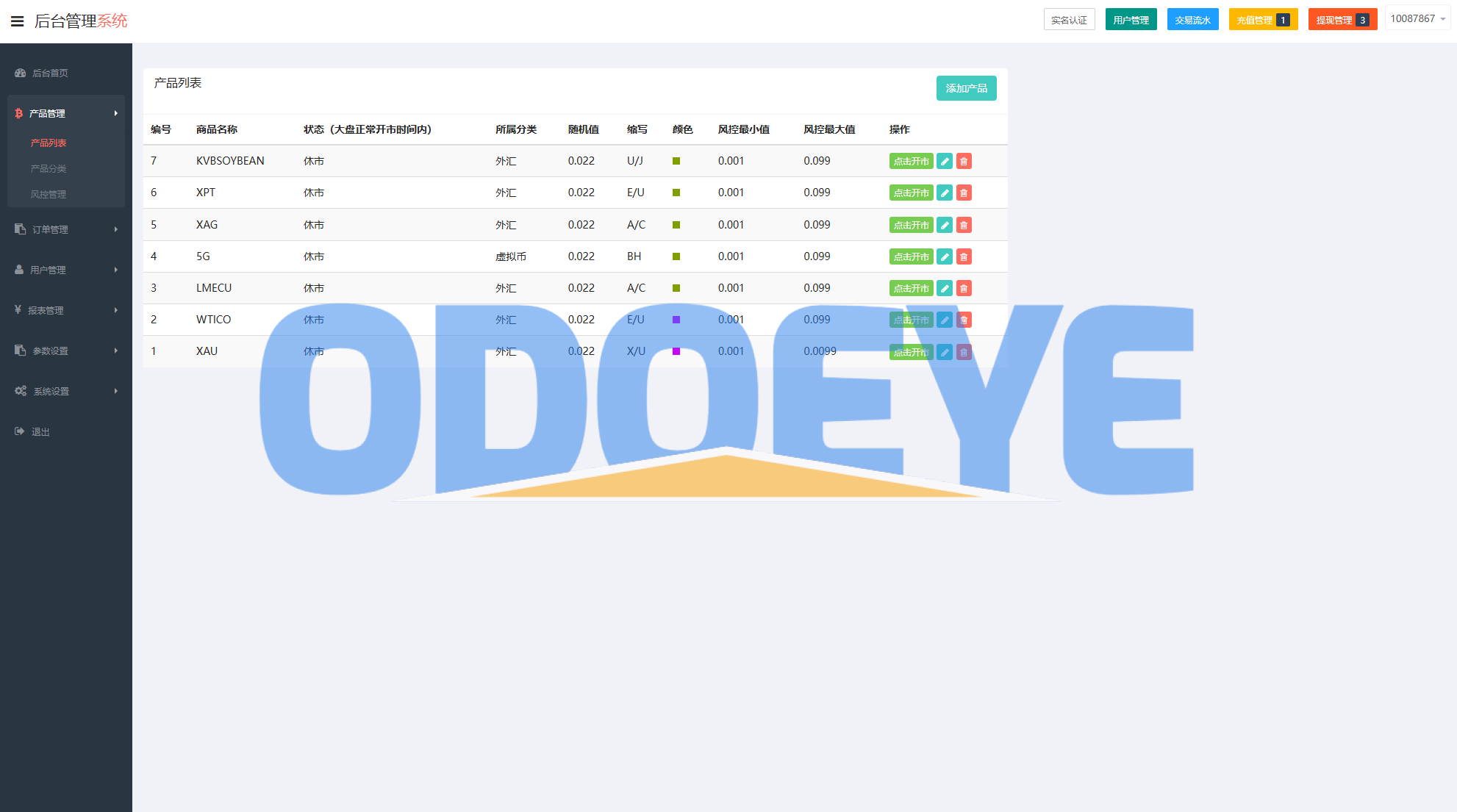Toggle market open with 点击开市 for XAG
Image resolution: width=1457 pixels, height=812 pixels.
pos(911,225)
